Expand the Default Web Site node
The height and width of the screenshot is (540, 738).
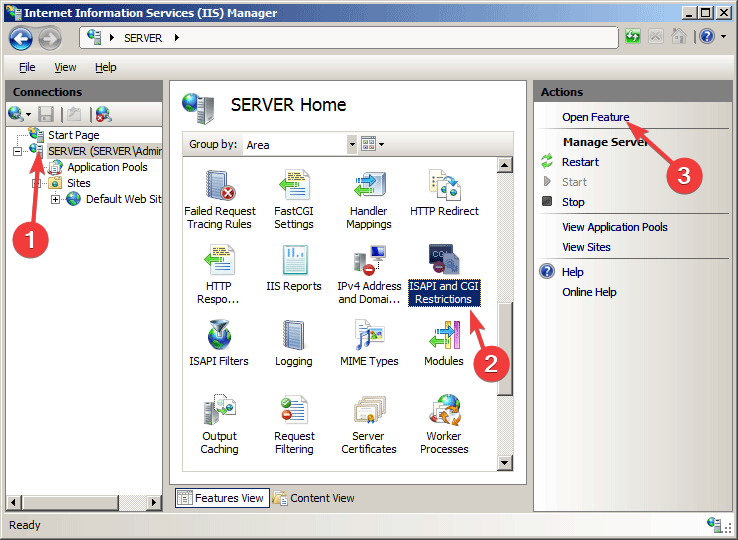[56, 200]
